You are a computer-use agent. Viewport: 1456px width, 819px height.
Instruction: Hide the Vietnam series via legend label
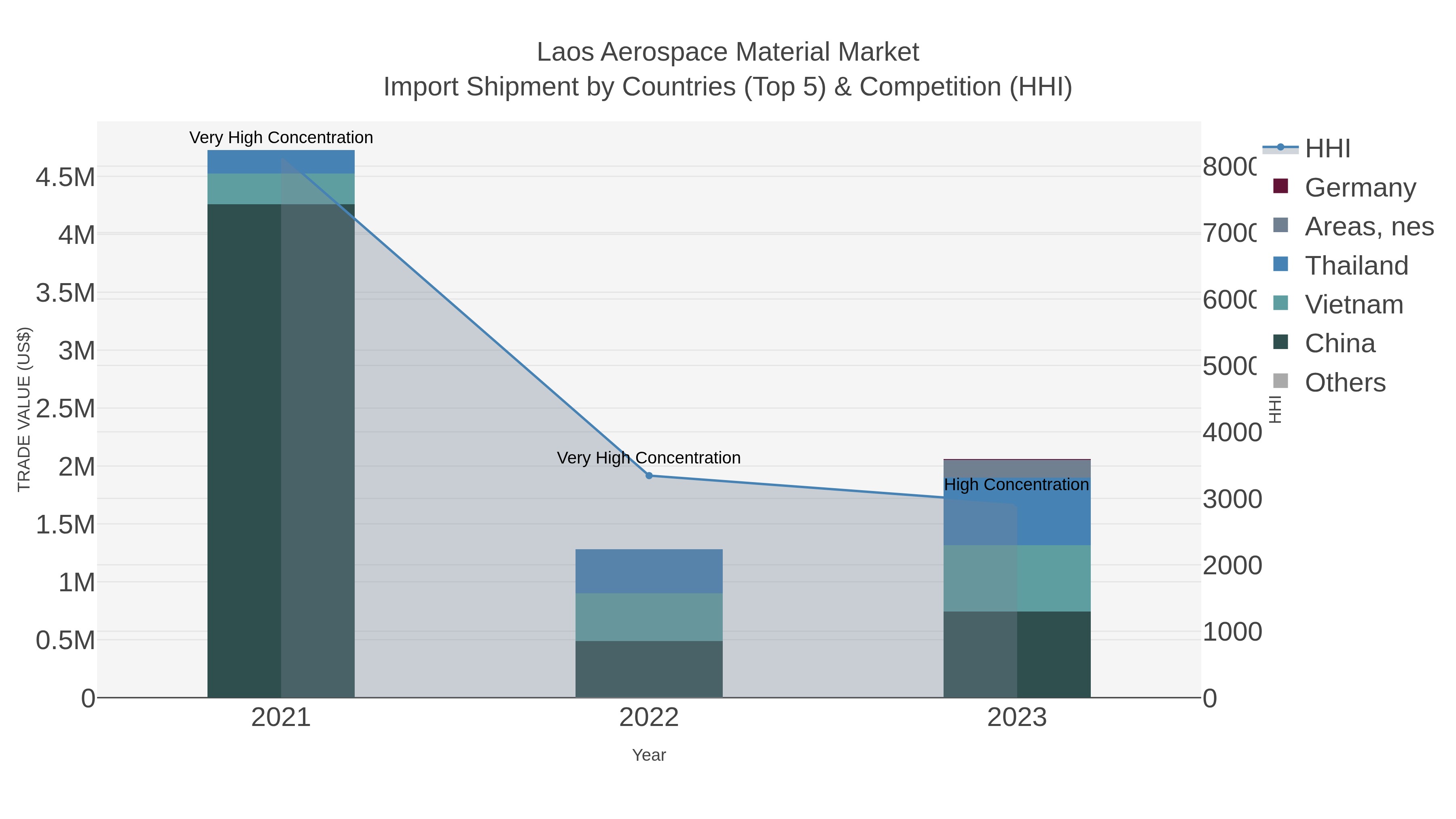coord(1354,304)
